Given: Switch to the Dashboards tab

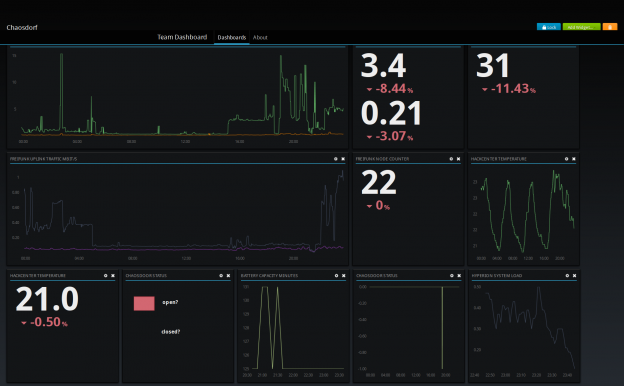Looking at the screenshot, I should tap(232, 37).
